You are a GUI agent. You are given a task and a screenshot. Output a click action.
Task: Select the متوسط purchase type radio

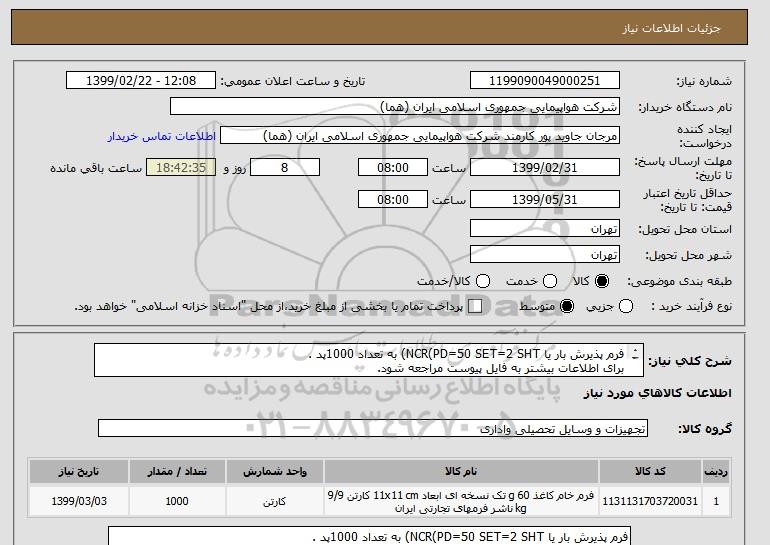click(567, 306)
